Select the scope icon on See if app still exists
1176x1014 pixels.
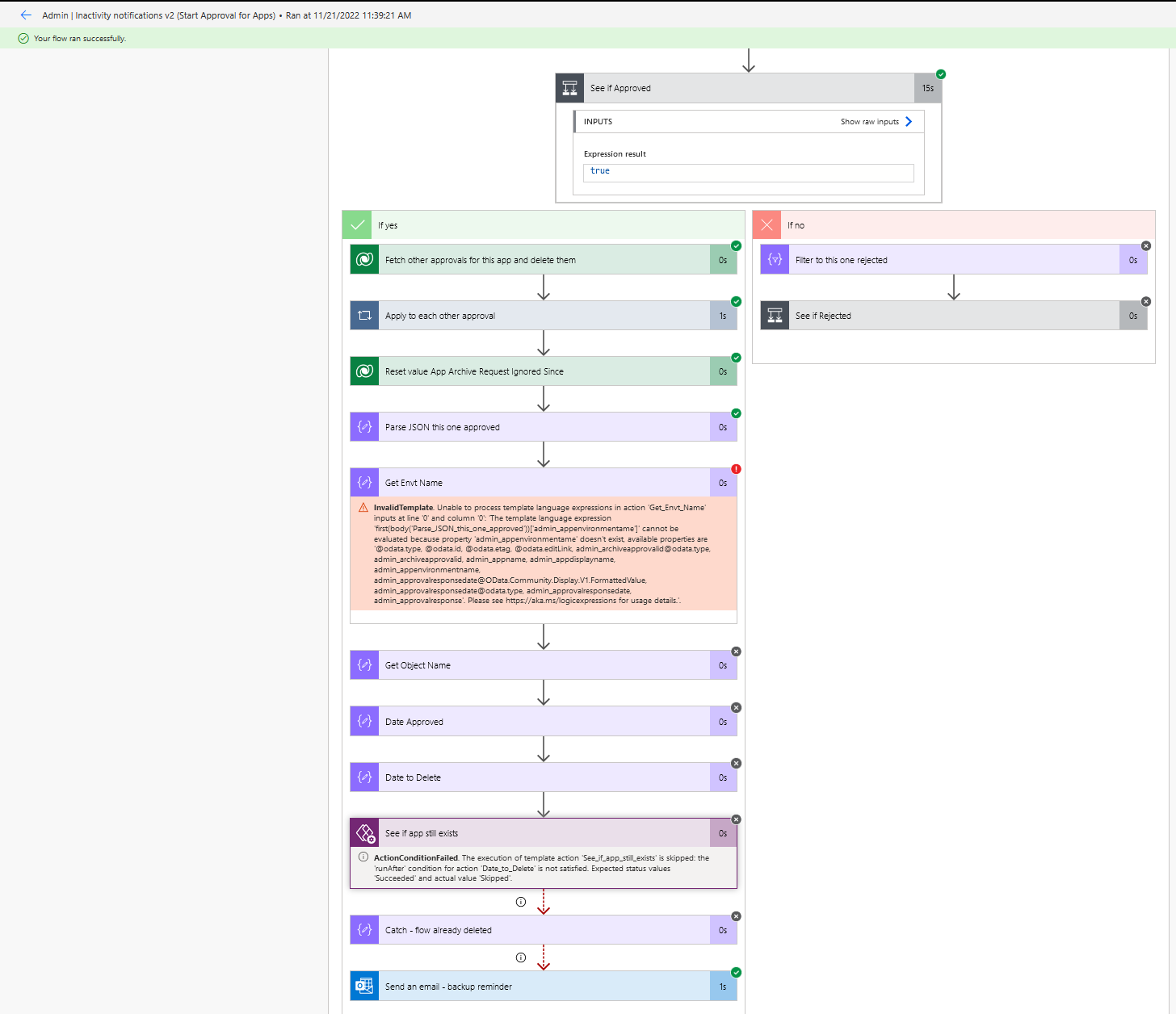pos(364,832)
